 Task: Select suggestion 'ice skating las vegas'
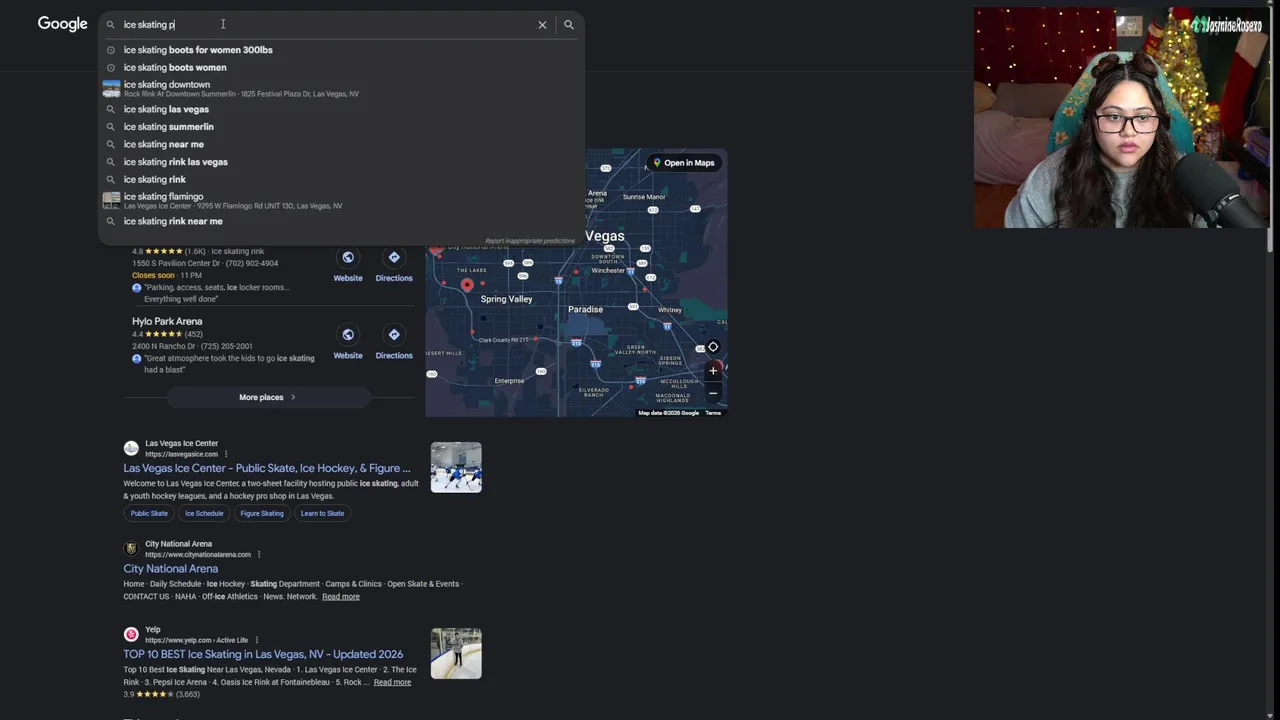point(166,109)
